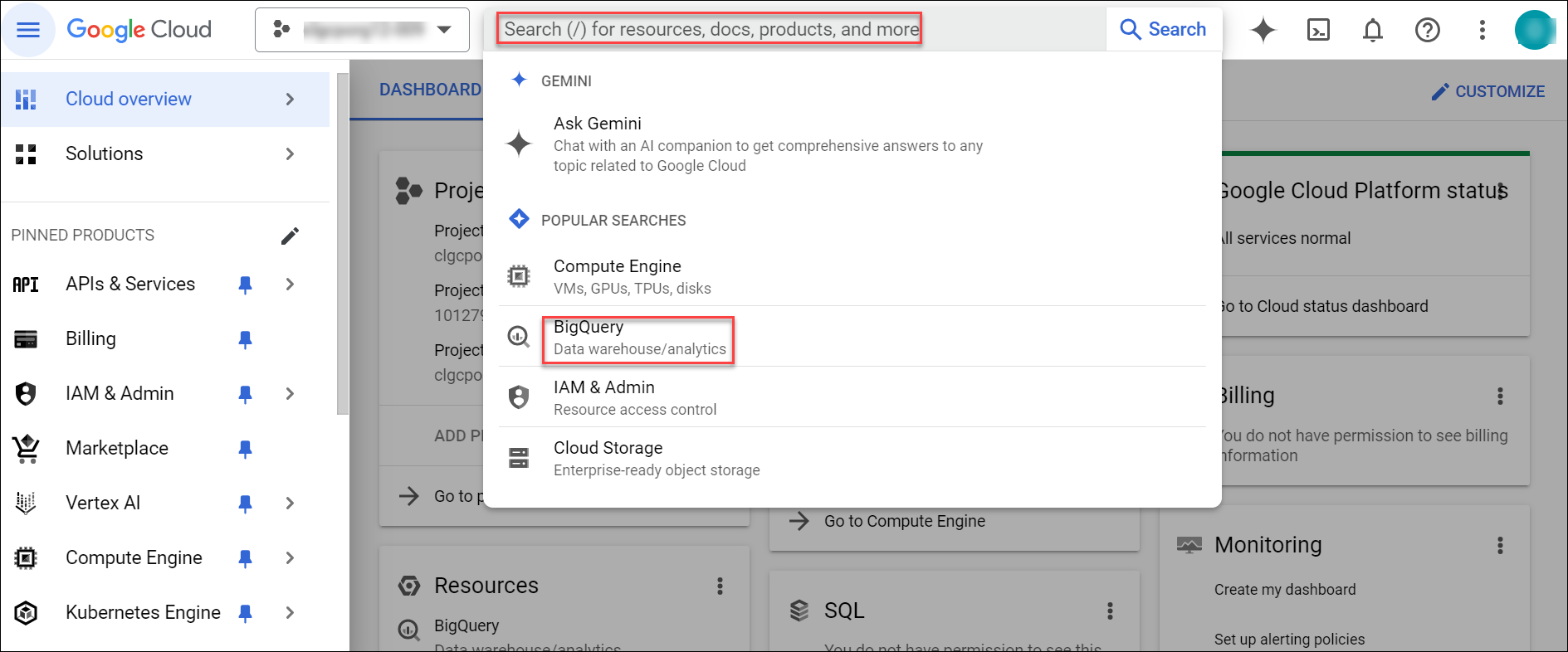
Task: Click the CUSTOMIZE button
Action: (x=1488, y=91)
